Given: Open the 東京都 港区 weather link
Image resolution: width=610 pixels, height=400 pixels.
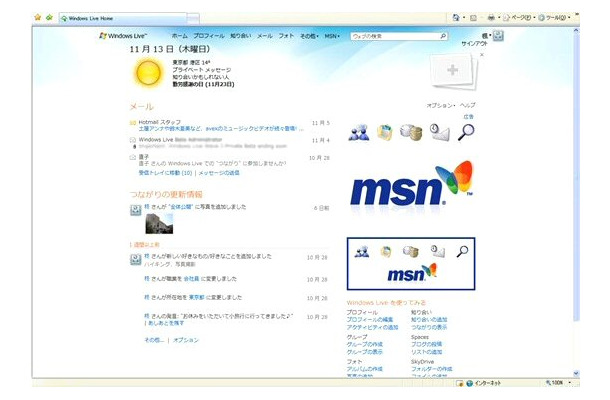Looking at the screenshot, I should [x=191, y=62].
